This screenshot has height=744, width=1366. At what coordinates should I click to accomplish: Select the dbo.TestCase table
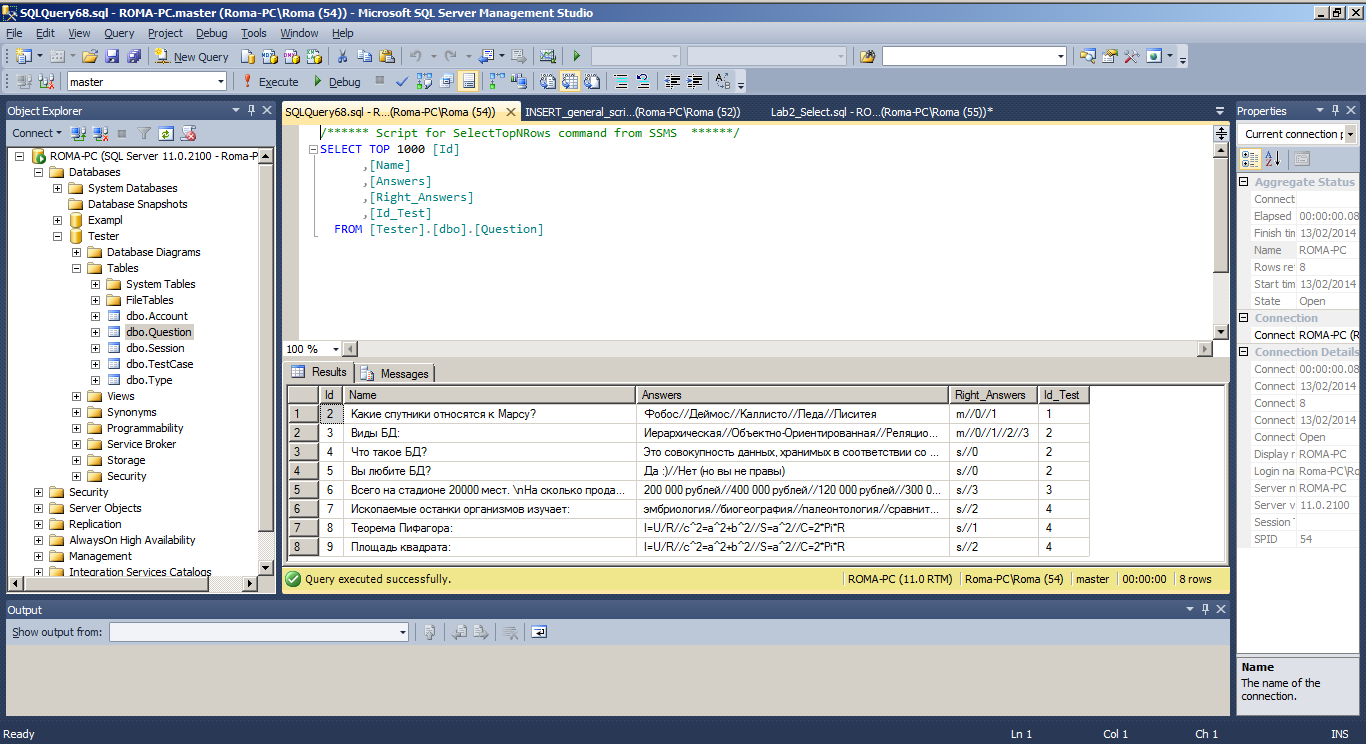(160, 364)
